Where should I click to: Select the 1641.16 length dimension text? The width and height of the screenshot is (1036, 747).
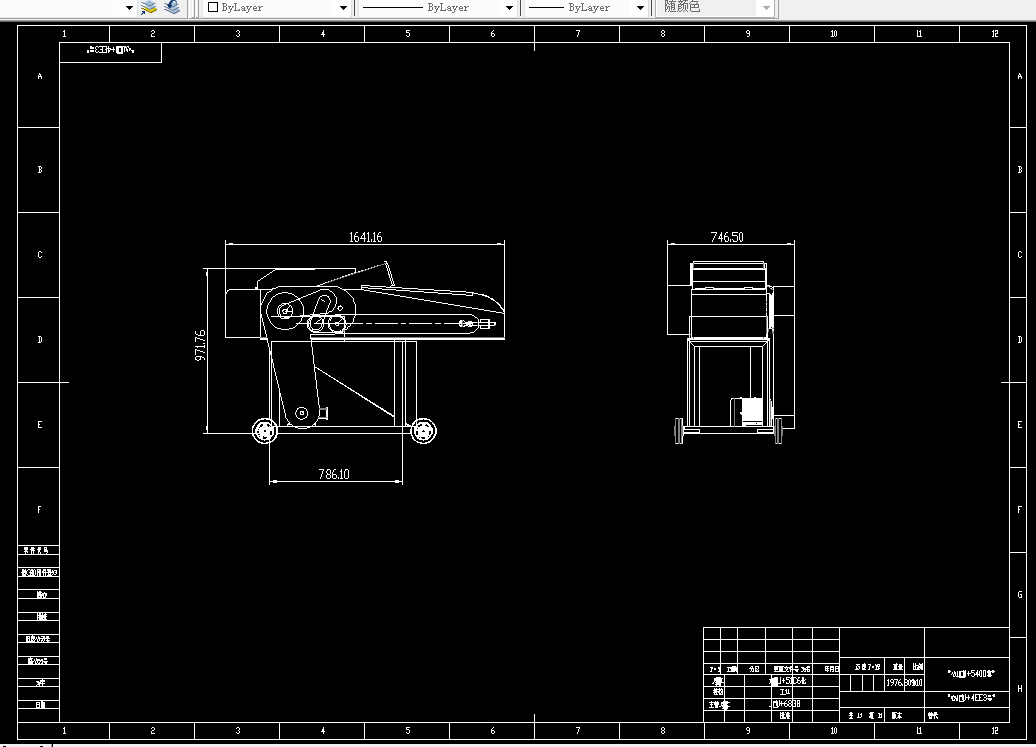365,237
